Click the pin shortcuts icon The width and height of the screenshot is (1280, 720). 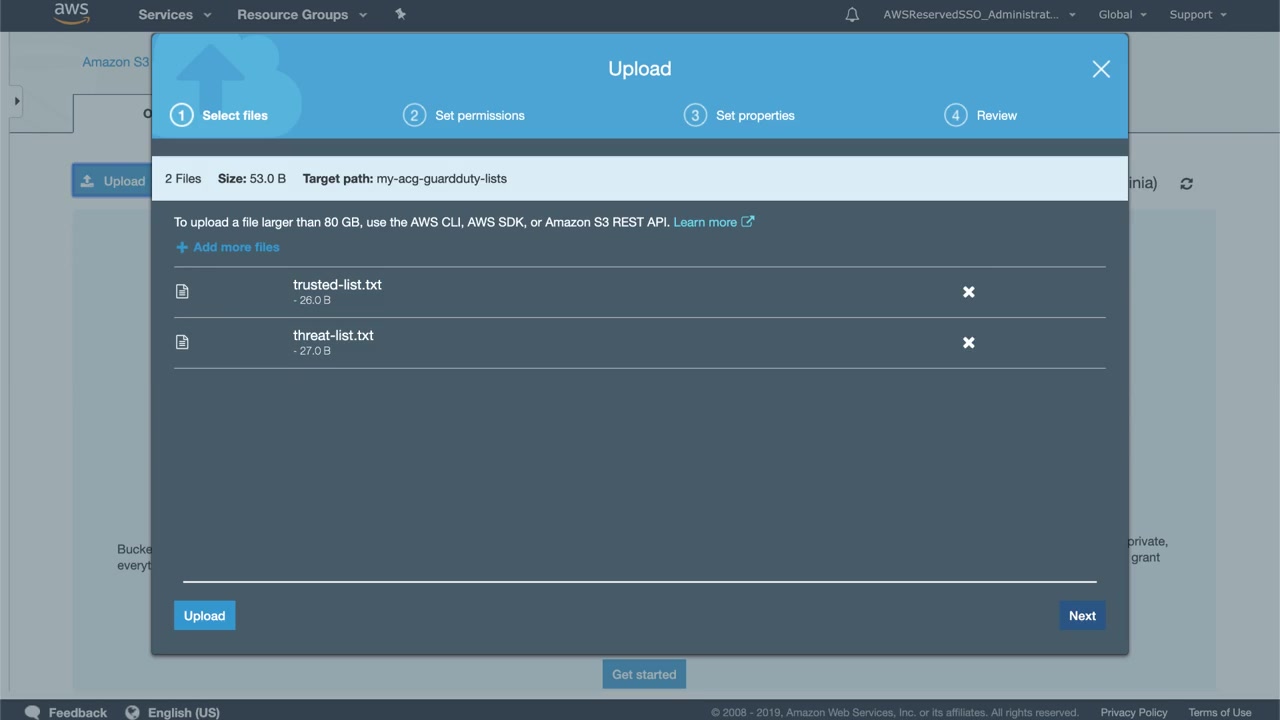(x=400, y=14)
